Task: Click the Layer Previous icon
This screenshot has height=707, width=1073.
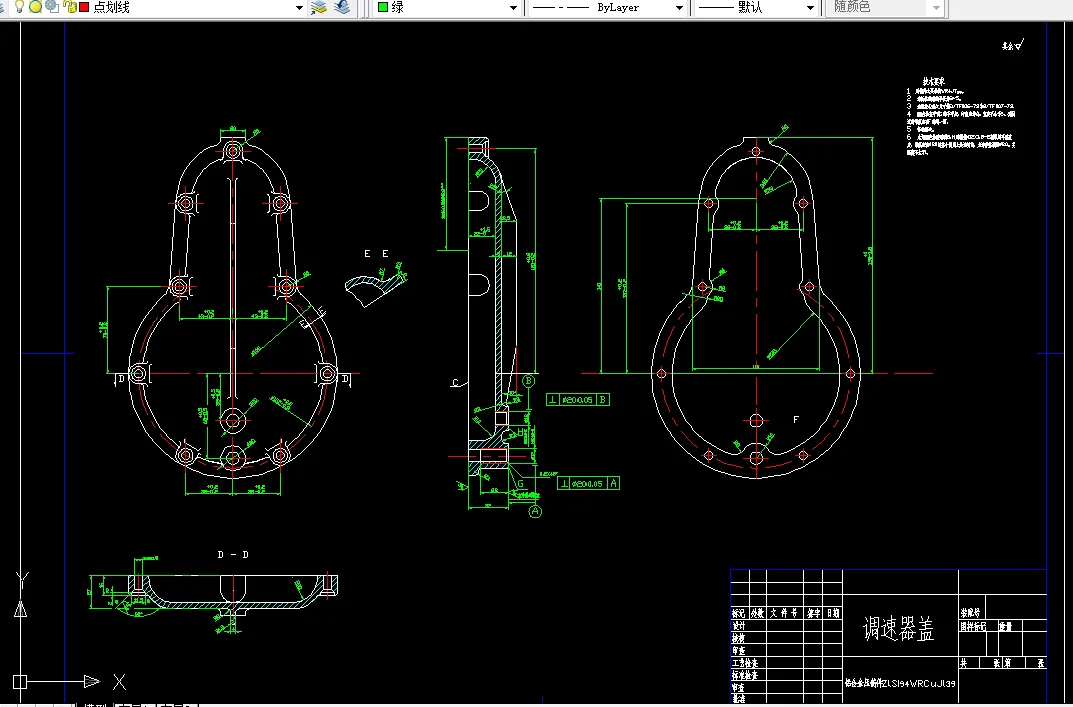Action: coord(342,7)
